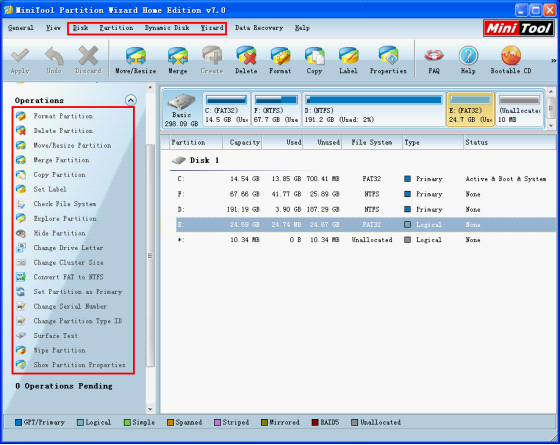Screen dimensions: 560x445
Task: Choose Change Cluster Size operation
Action: click(68, 262)
